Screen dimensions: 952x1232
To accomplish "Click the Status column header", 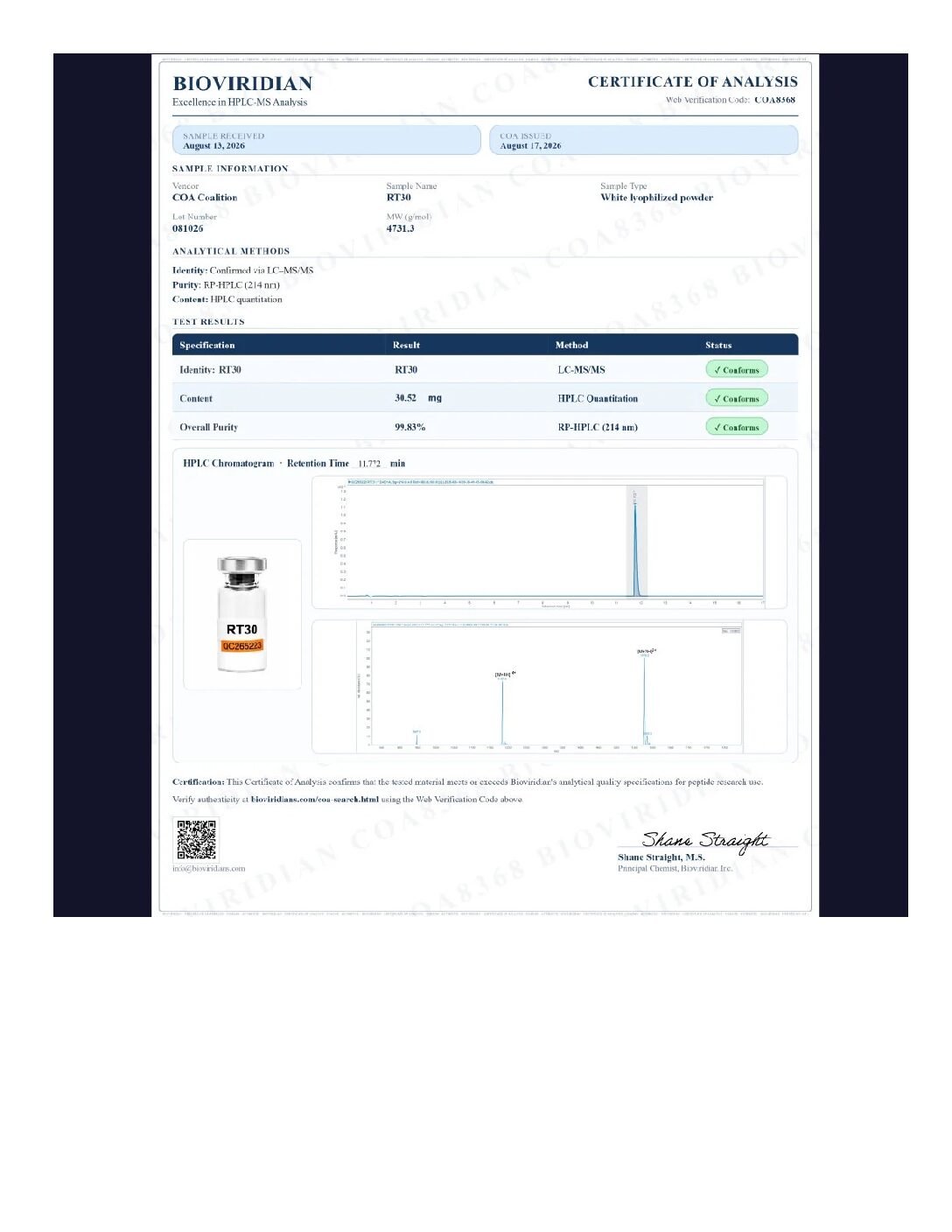I will [718, 346].
